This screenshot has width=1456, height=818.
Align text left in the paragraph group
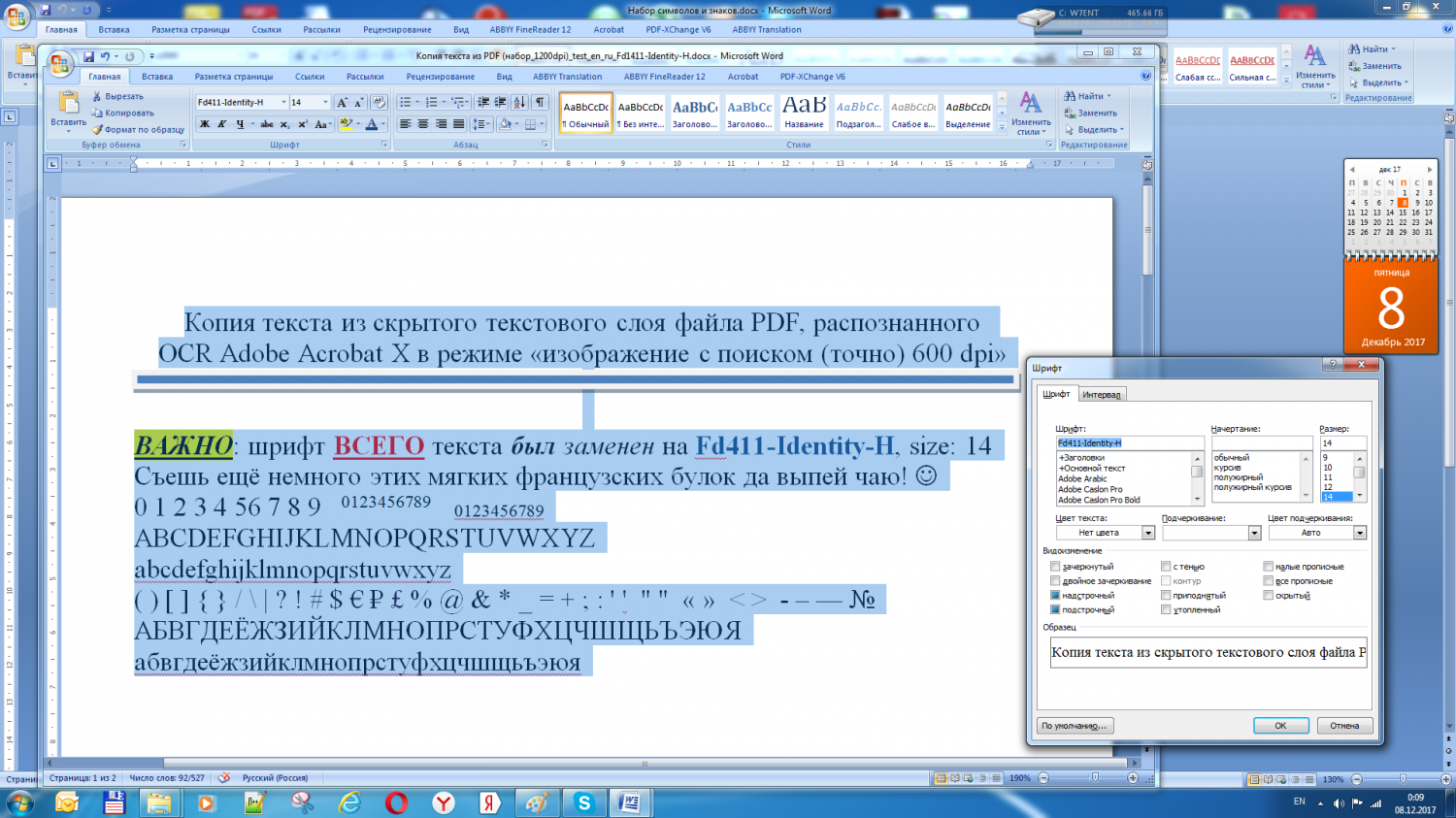tap(406, 124)
